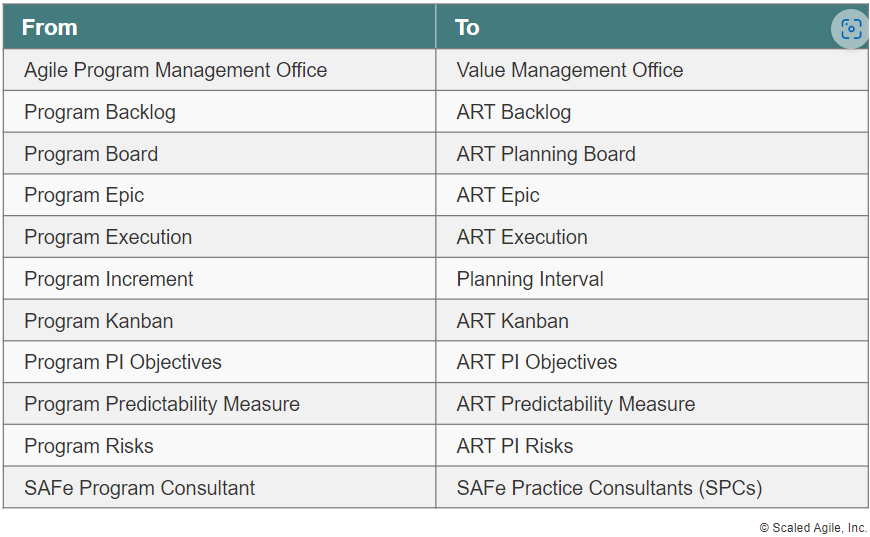Click the "Planning Interval" cell

tap(529, 279)
